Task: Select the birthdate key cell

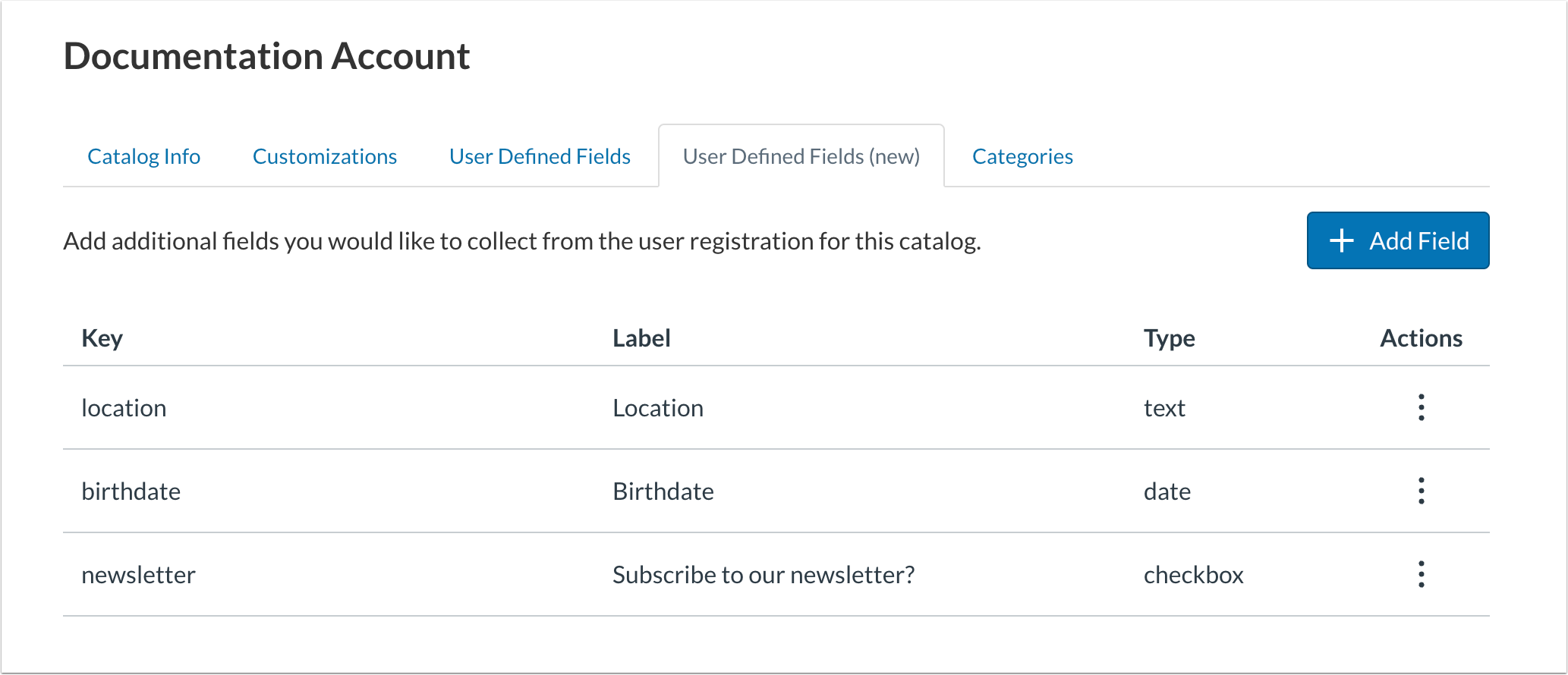Action: (x=131, y=491)
